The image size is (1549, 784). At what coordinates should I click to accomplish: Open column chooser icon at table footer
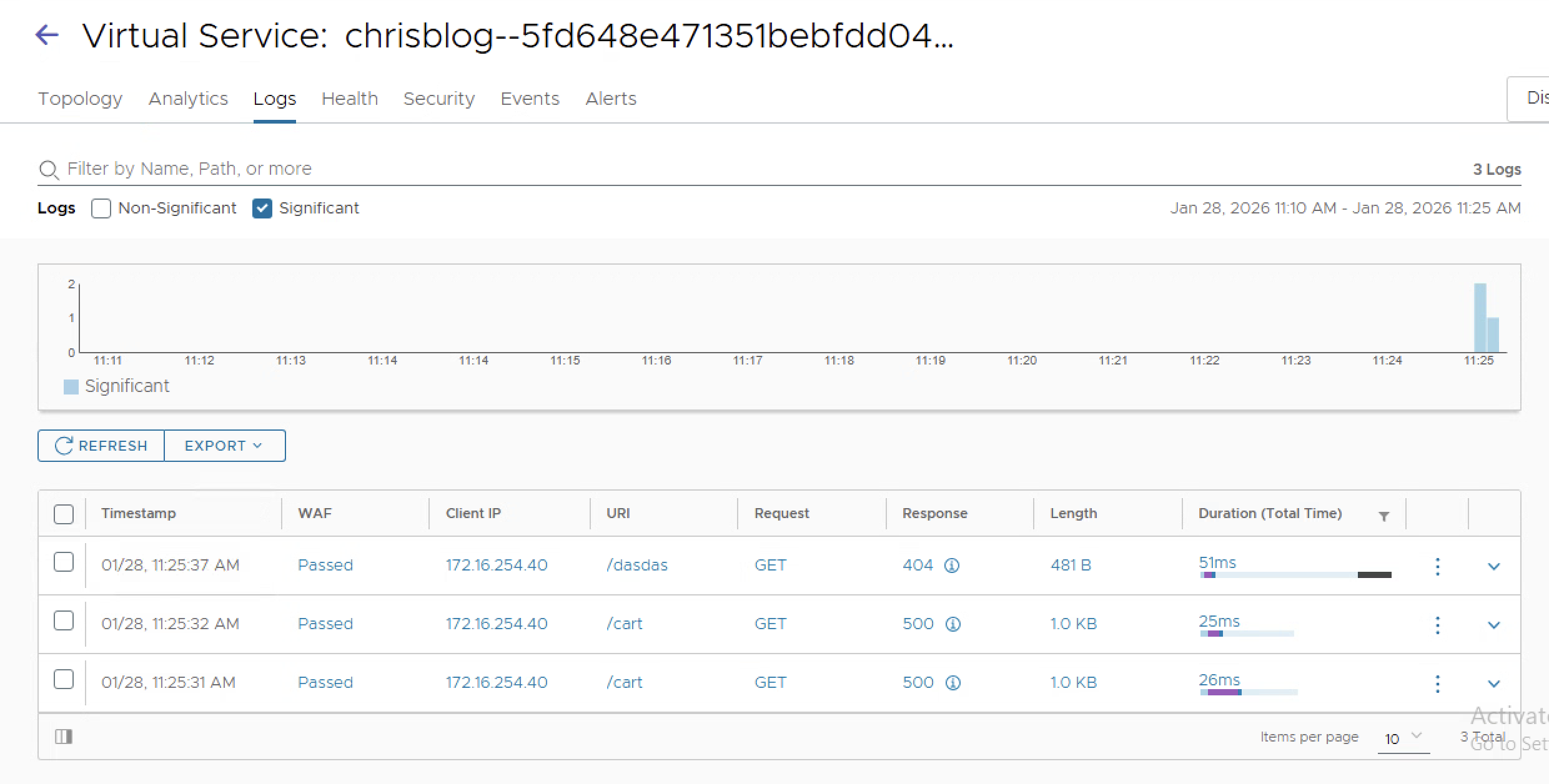(64, 737)
